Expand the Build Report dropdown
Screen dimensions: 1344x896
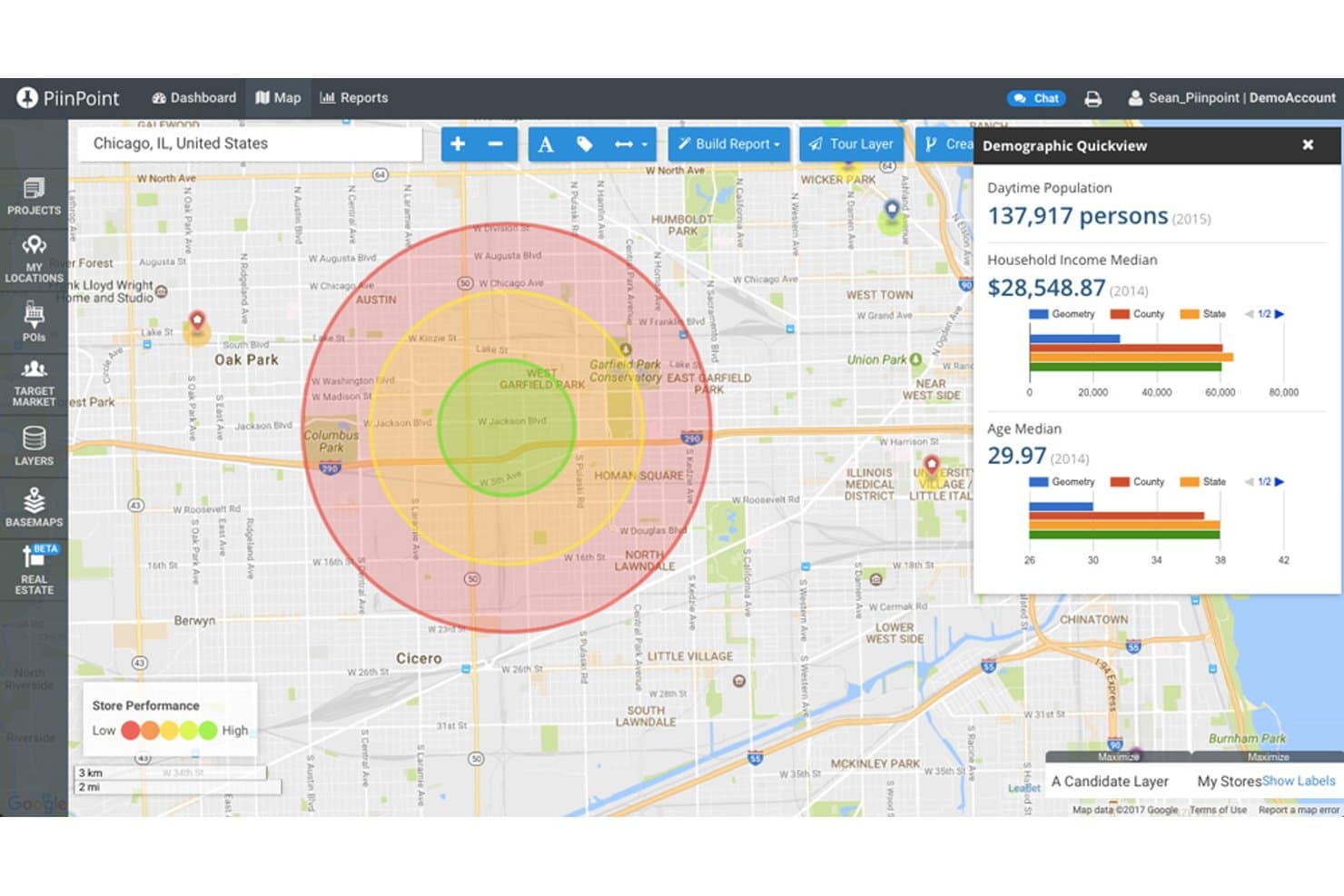pyautogui.click(x=729, y=143)
